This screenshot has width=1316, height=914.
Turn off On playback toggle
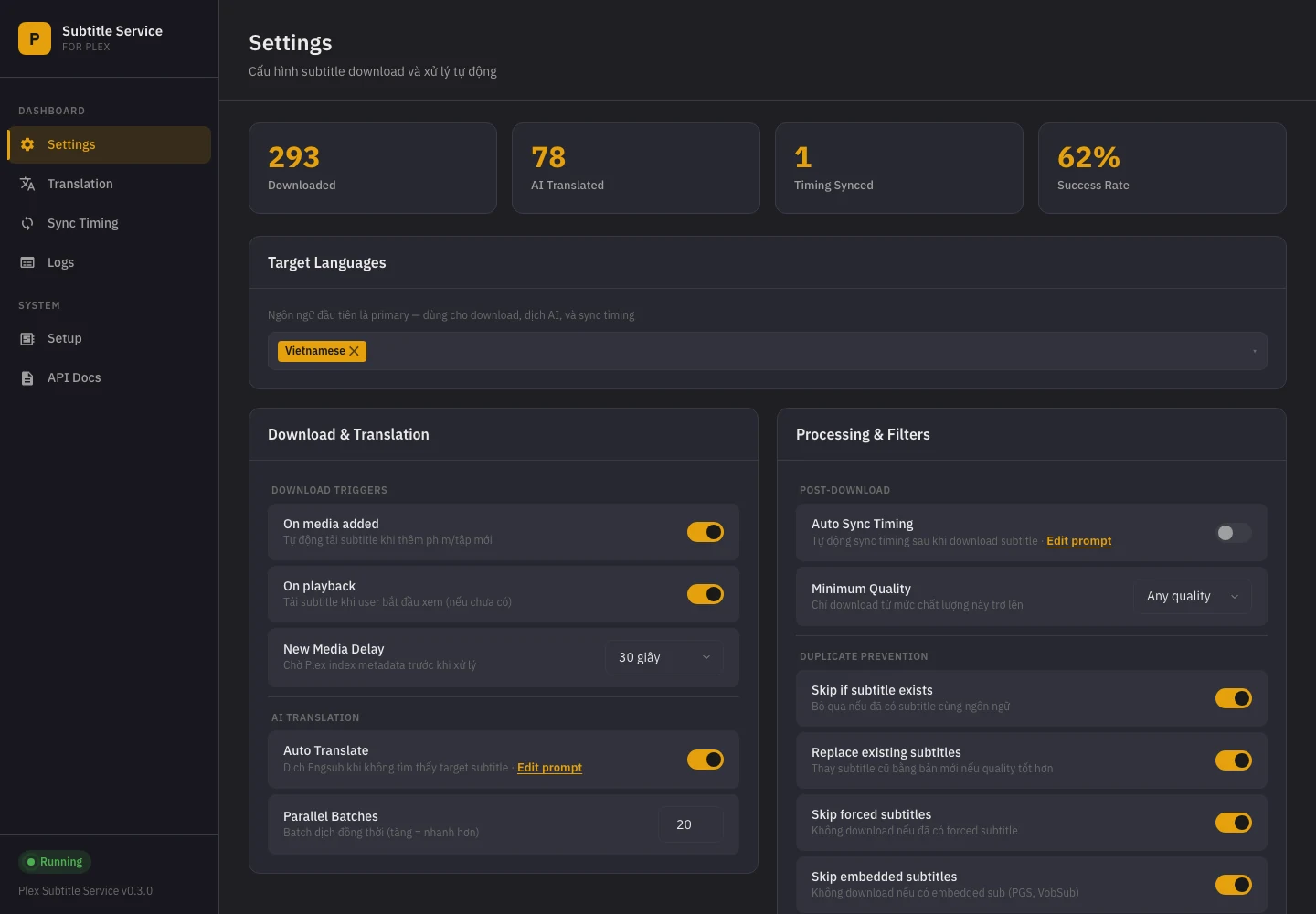706,594
